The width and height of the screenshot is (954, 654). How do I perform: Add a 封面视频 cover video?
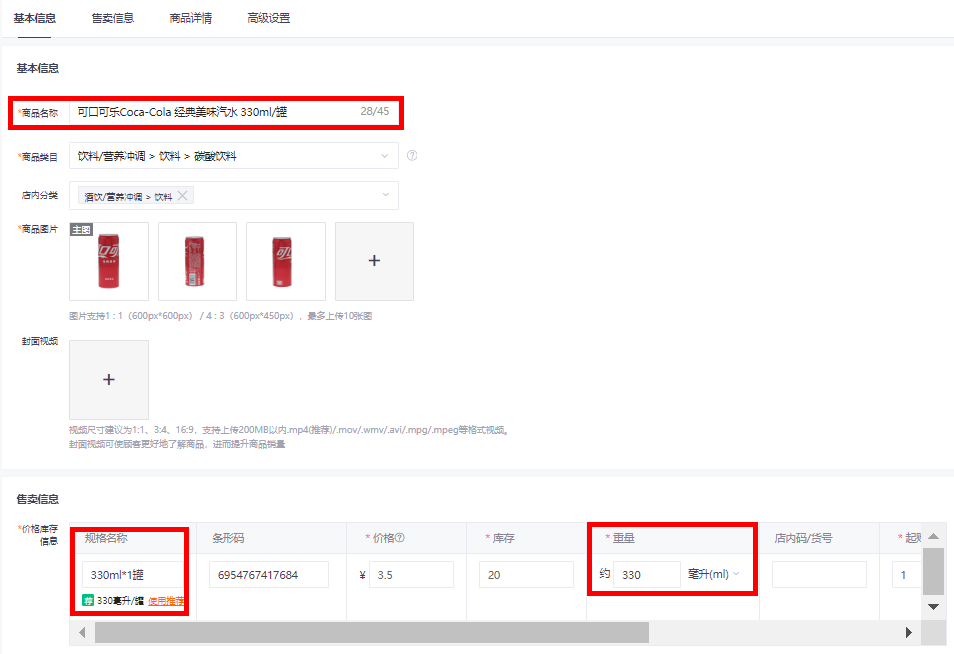(109, 380)
